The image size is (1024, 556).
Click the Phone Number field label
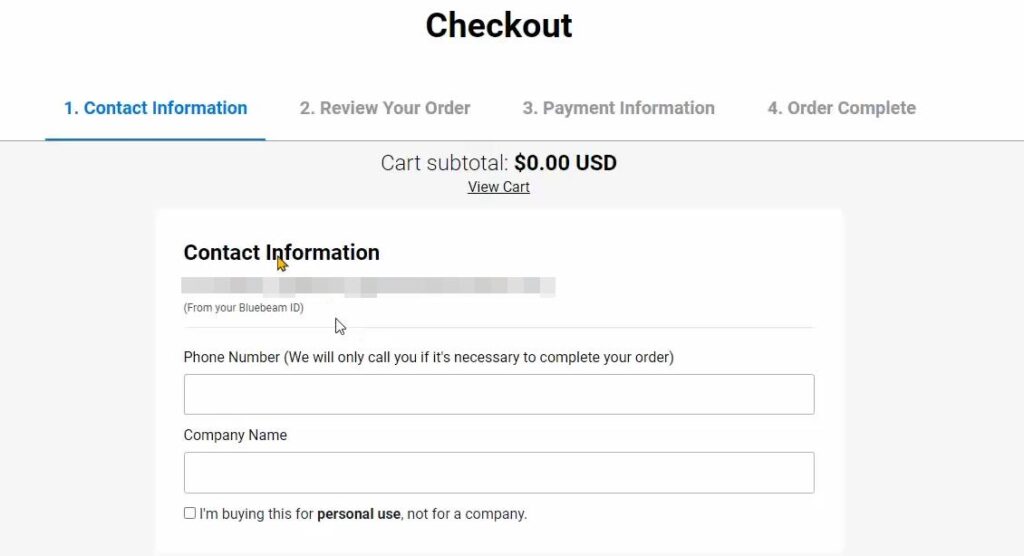428,357
